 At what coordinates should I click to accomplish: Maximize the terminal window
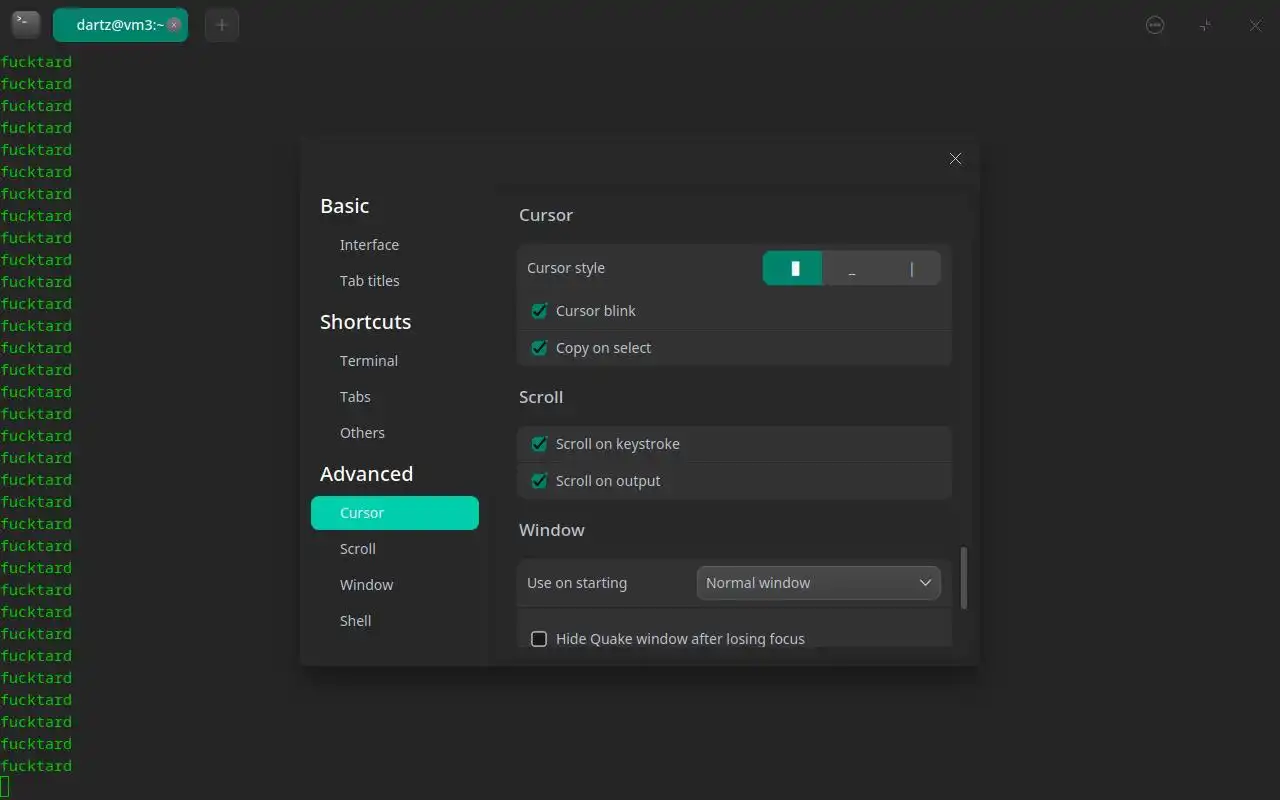[1205, 25]
